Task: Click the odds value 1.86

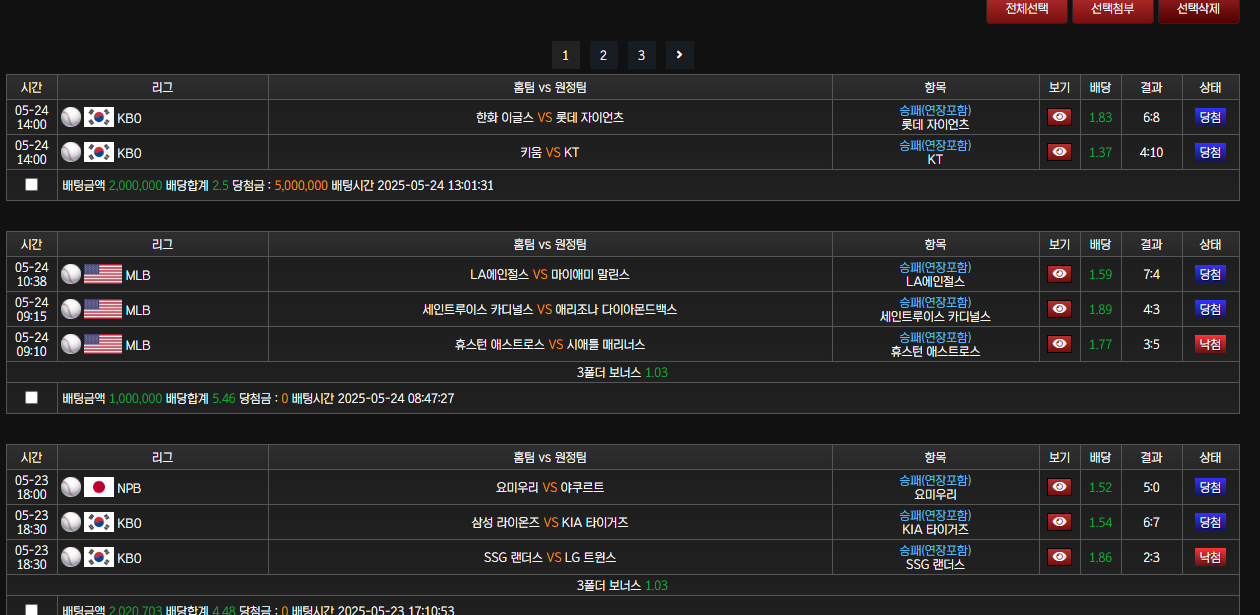Action: click(1100, 557)
